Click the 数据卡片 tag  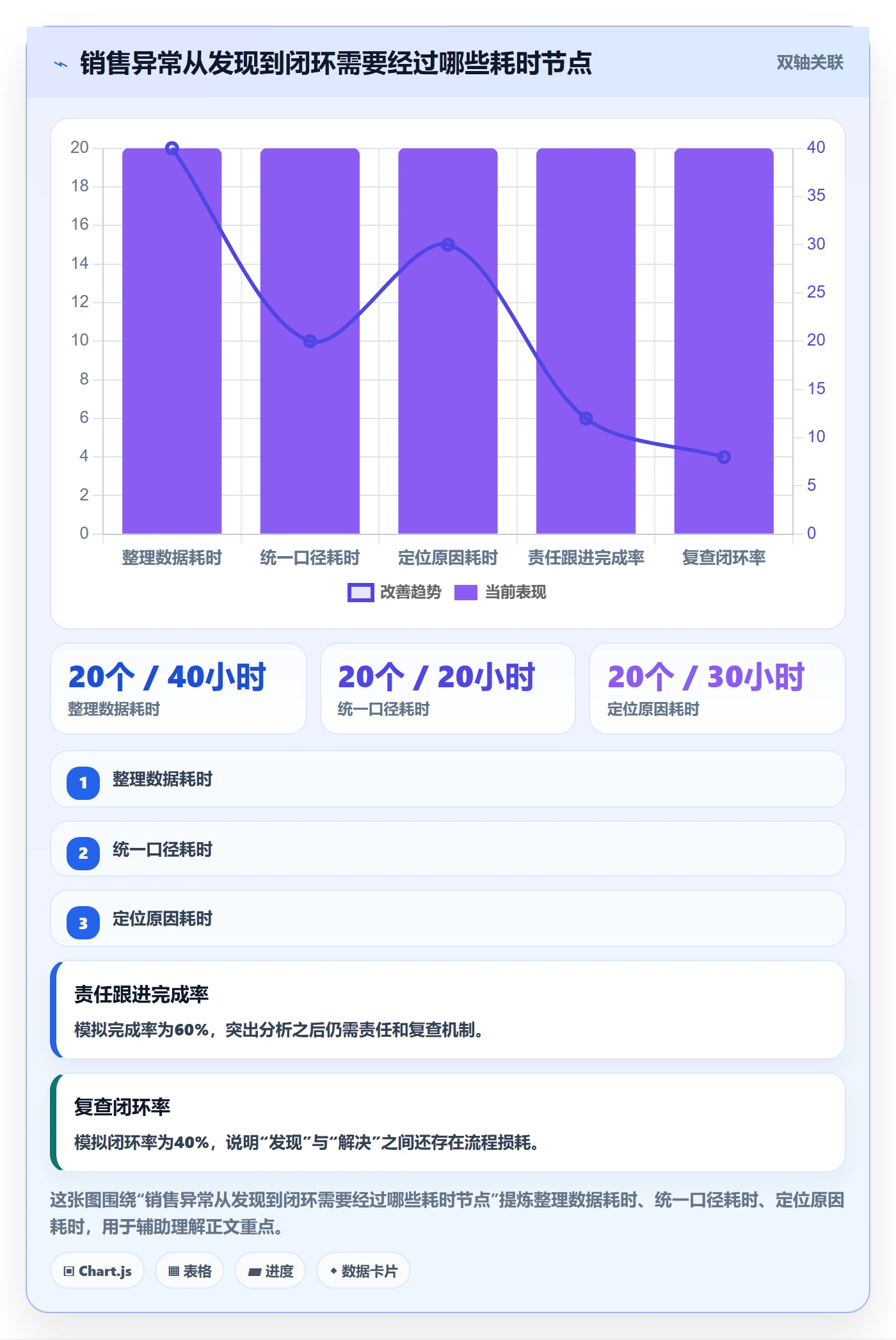coord(364,1271)
